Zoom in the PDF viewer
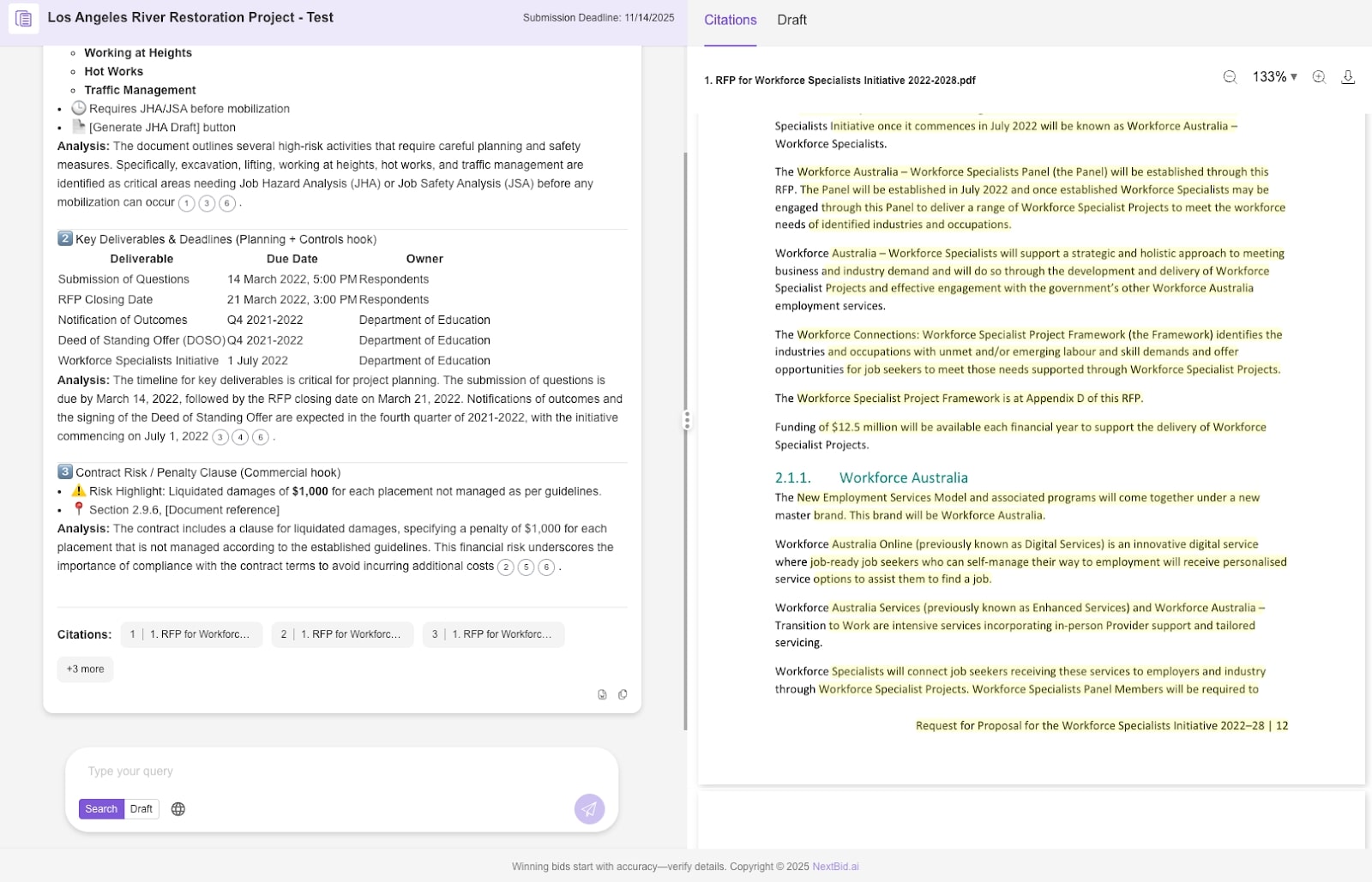The width and height of the screenshot is (1372, 882). coord(1319,77)
